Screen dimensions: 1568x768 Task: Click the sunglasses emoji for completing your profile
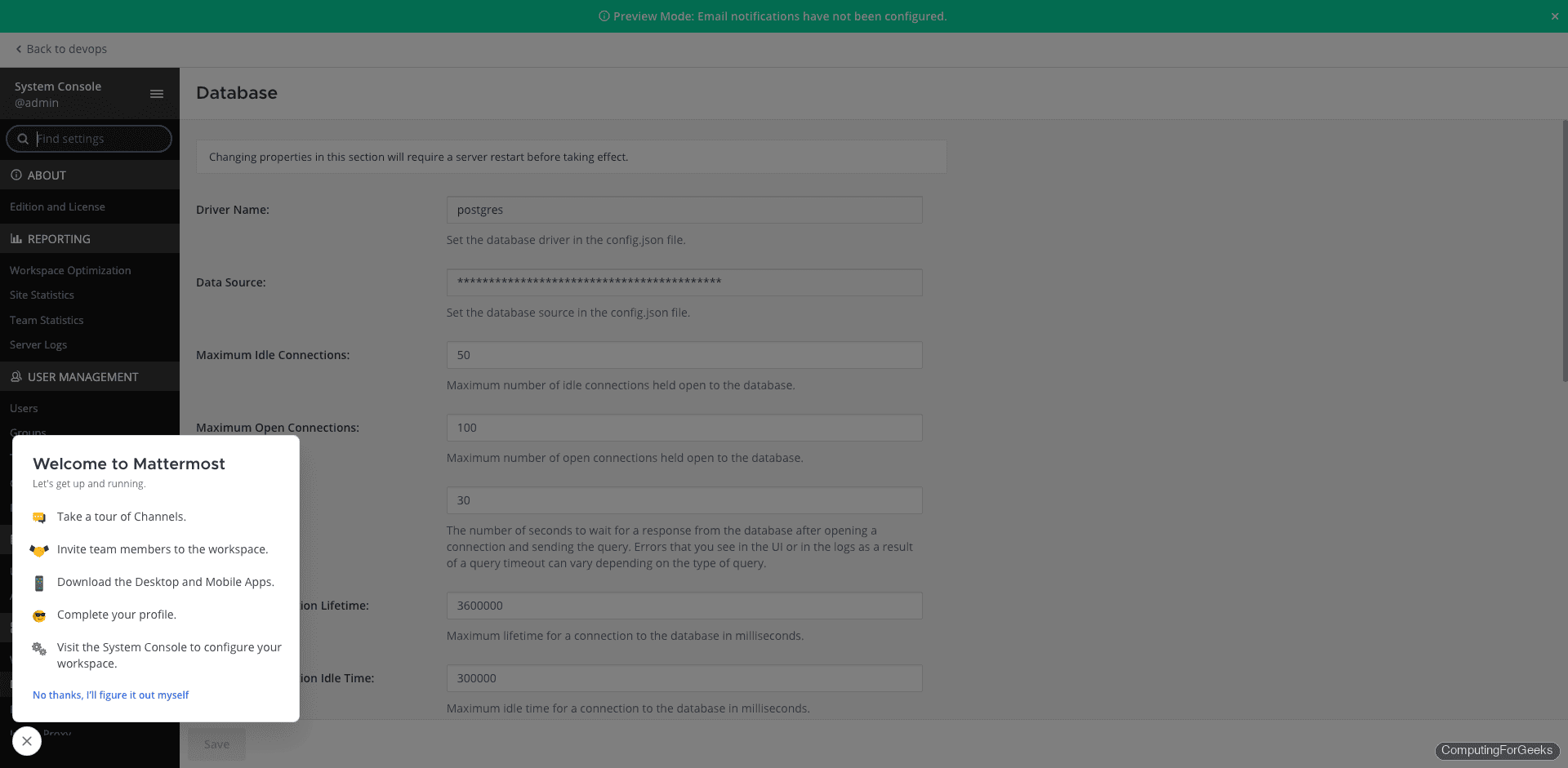[38, 615]
